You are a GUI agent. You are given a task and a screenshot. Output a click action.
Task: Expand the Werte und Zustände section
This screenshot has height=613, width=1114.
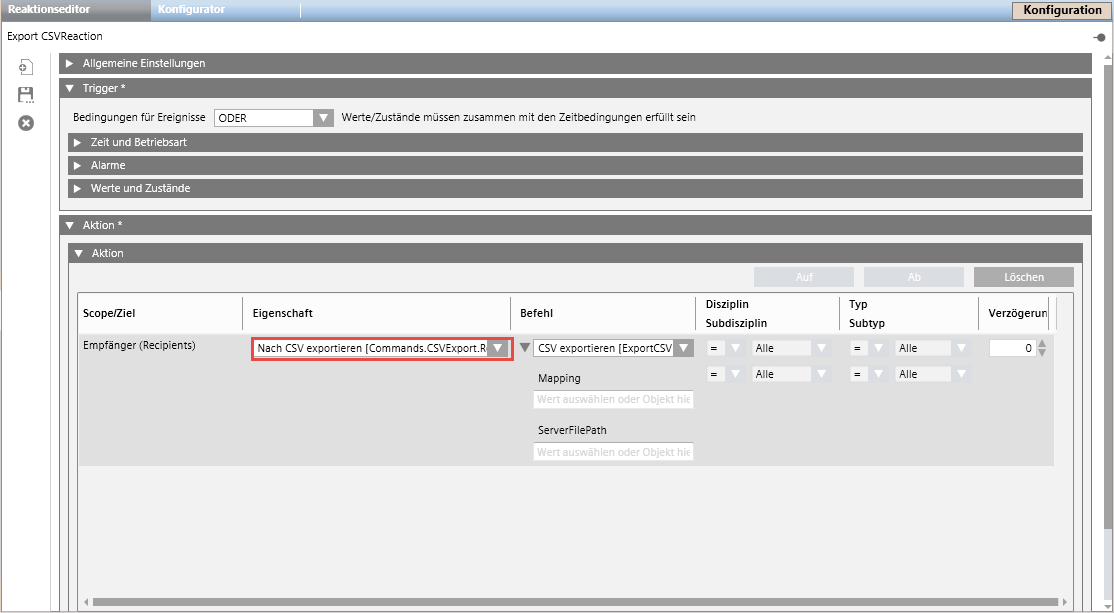78,188
